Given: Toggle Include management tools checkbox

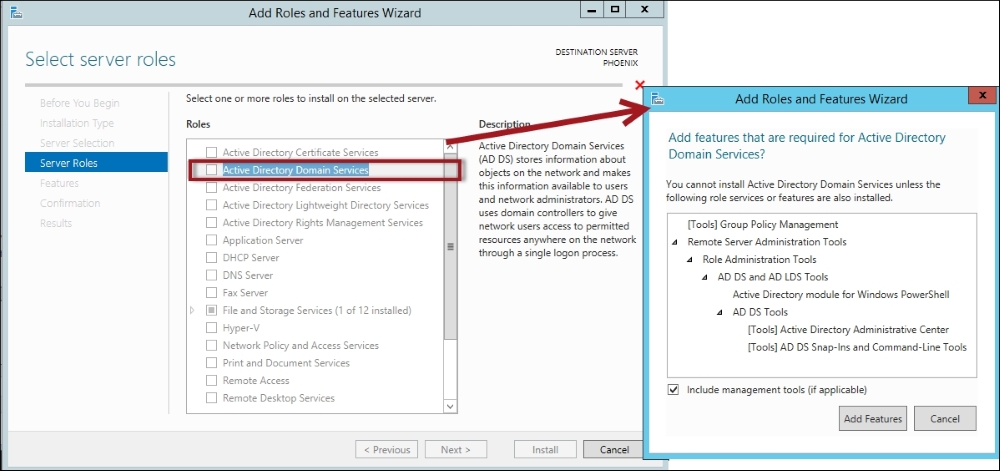Looking at the screenshot, I should [x=673, y=389].
